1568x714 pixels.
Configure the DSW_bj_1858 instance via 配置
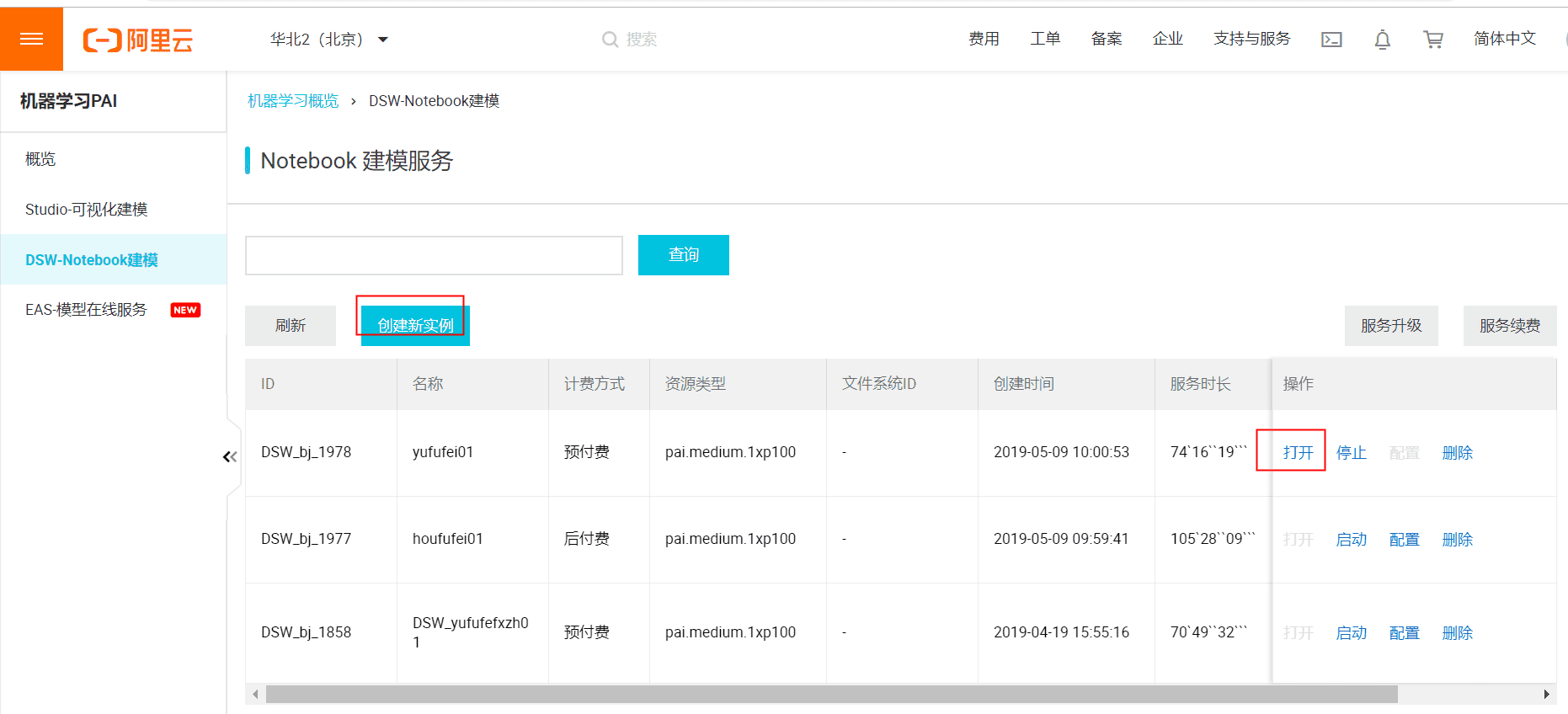coord(1404,633)
